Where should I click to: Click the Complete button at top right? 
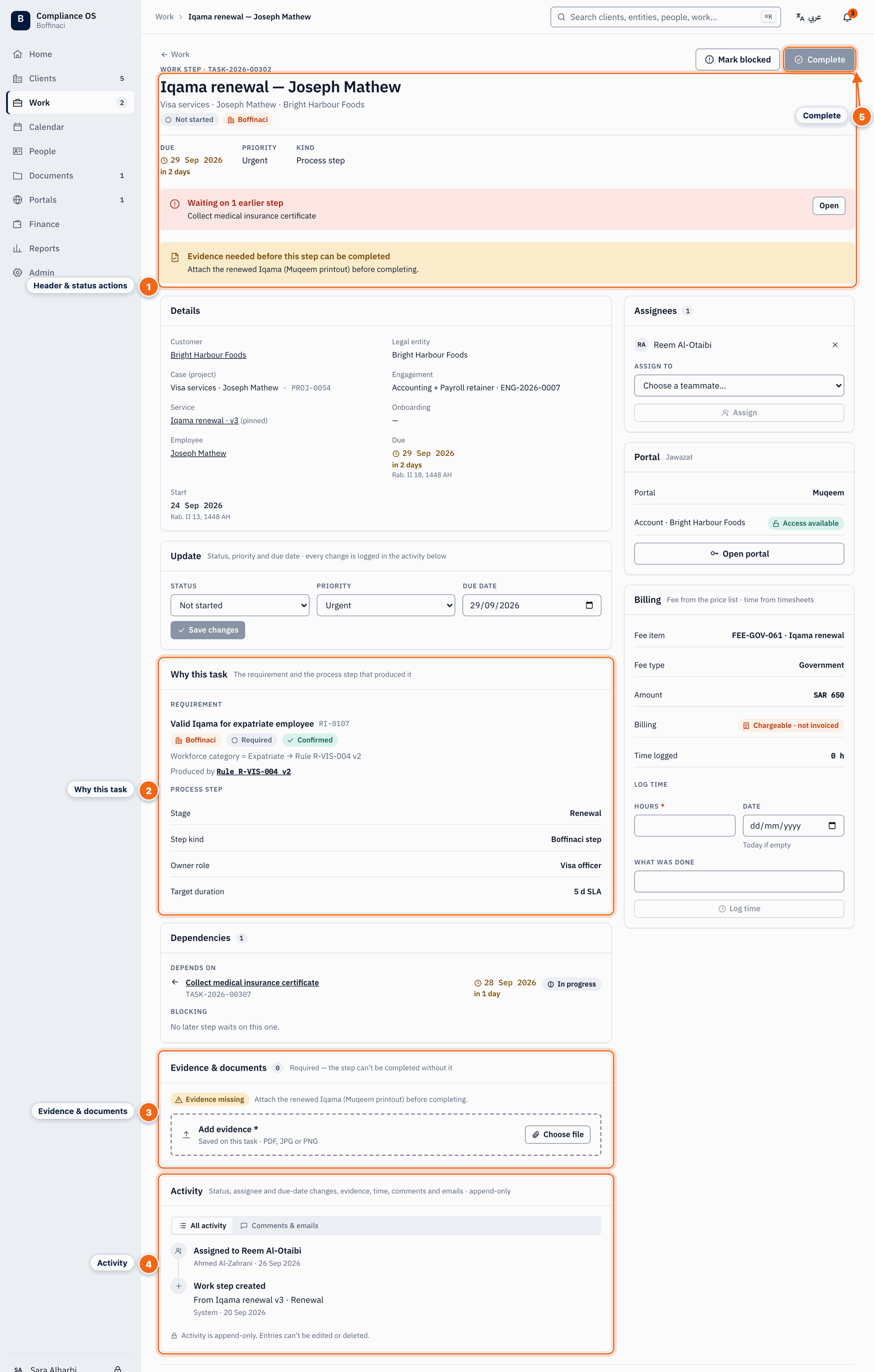click(x=819, y=59)
